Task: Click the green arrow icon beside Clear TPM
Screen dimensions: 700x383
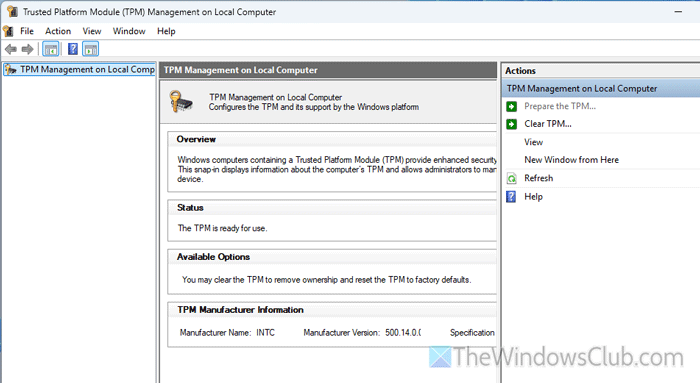Action: (512, 124)
